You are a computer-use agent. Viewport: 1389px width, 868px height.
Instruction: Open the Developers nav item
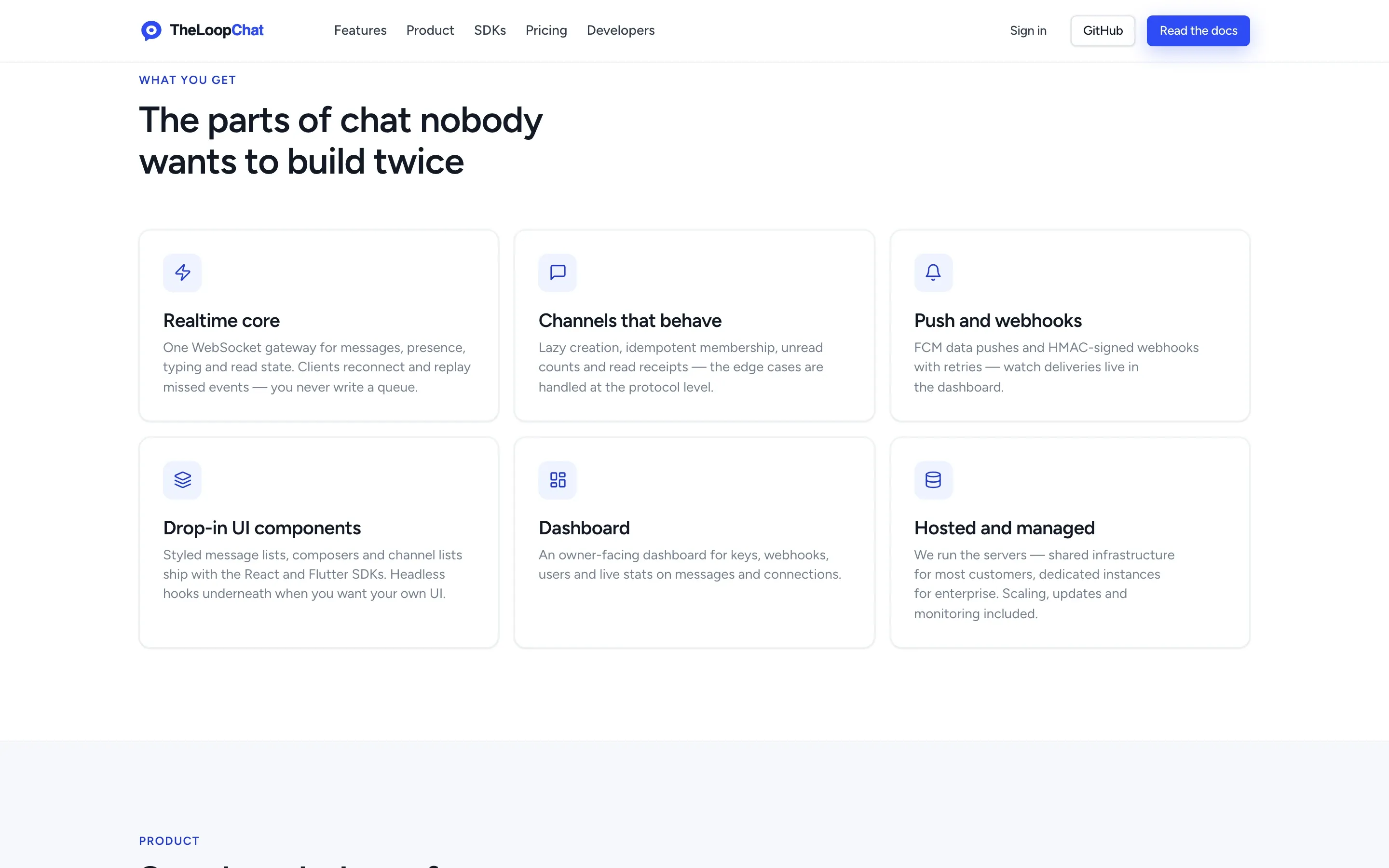point(620,30)
